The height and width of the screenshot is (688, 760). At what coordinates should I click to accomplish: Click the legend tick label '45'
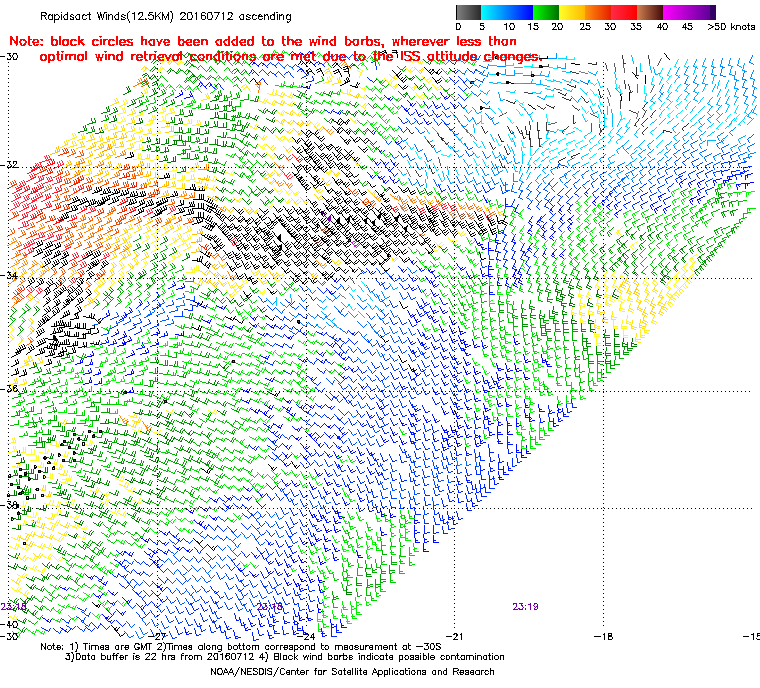(687, 27)
